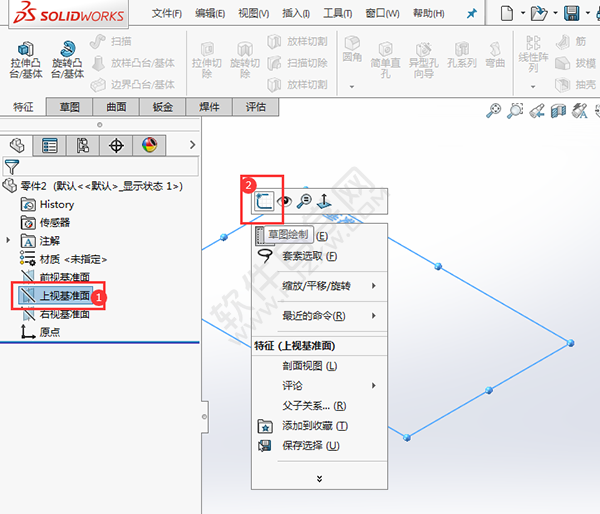The image size is (600, 514).
Task: Switch to the Sheet Metal (钣金) tab
Action: pos(163,107)
